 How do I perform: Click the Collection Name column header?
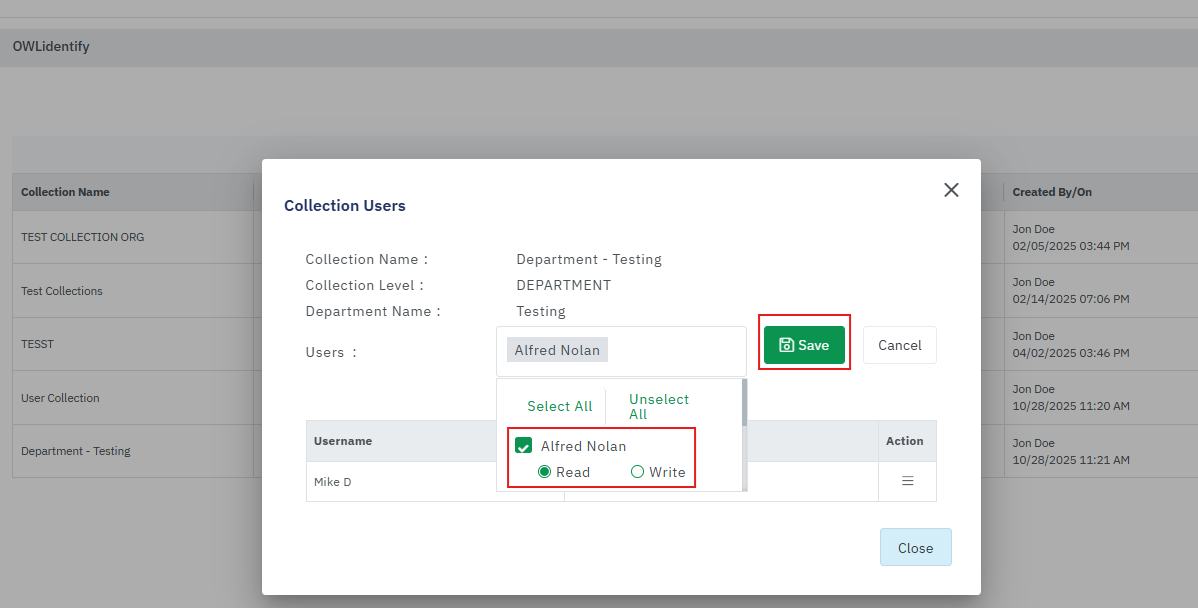click(65, 192)
